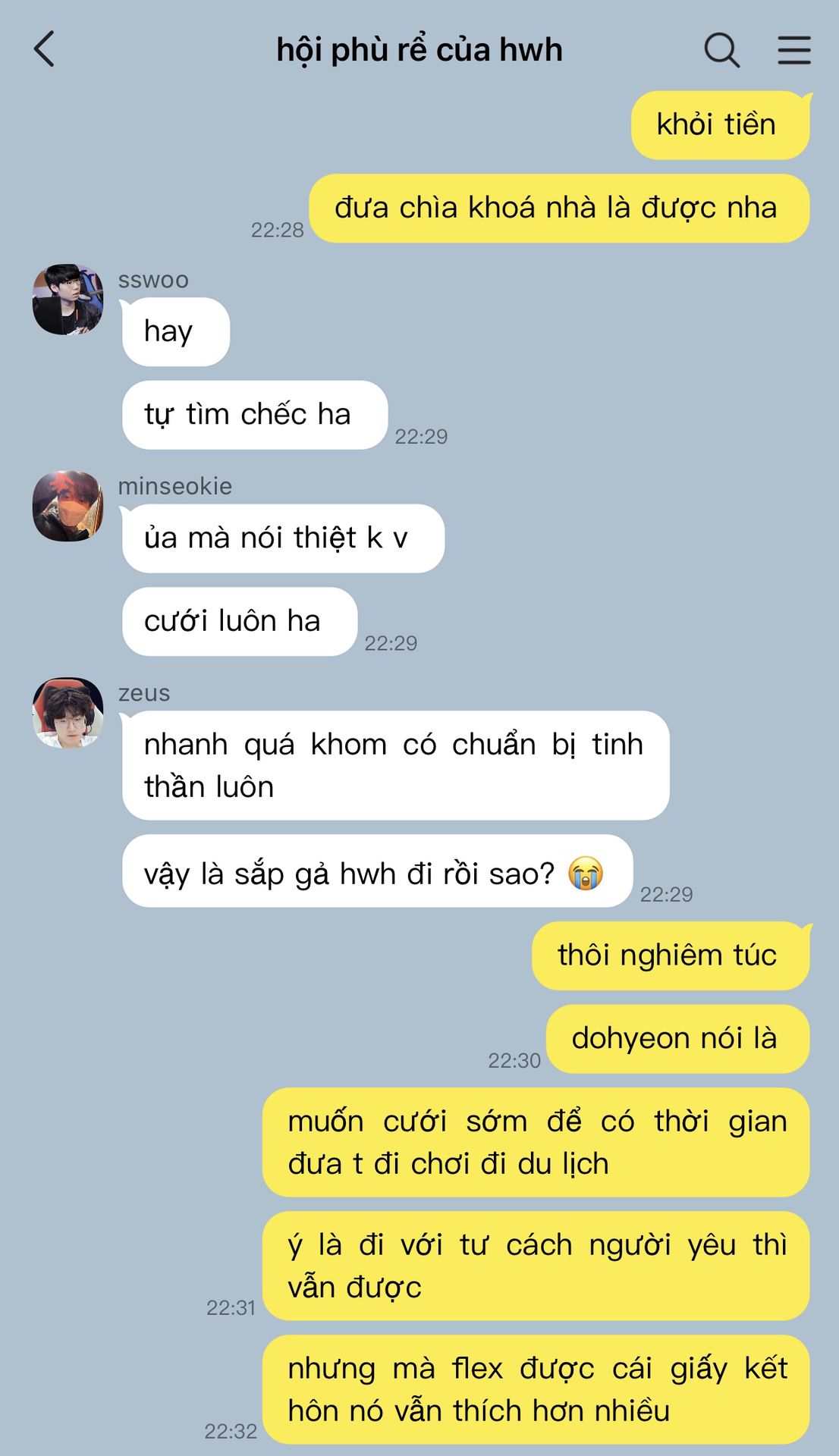
Task: Select 'đưa chìa khoá nhà là được nha' message
Action: pyautogui.click(x=559, y=209)
